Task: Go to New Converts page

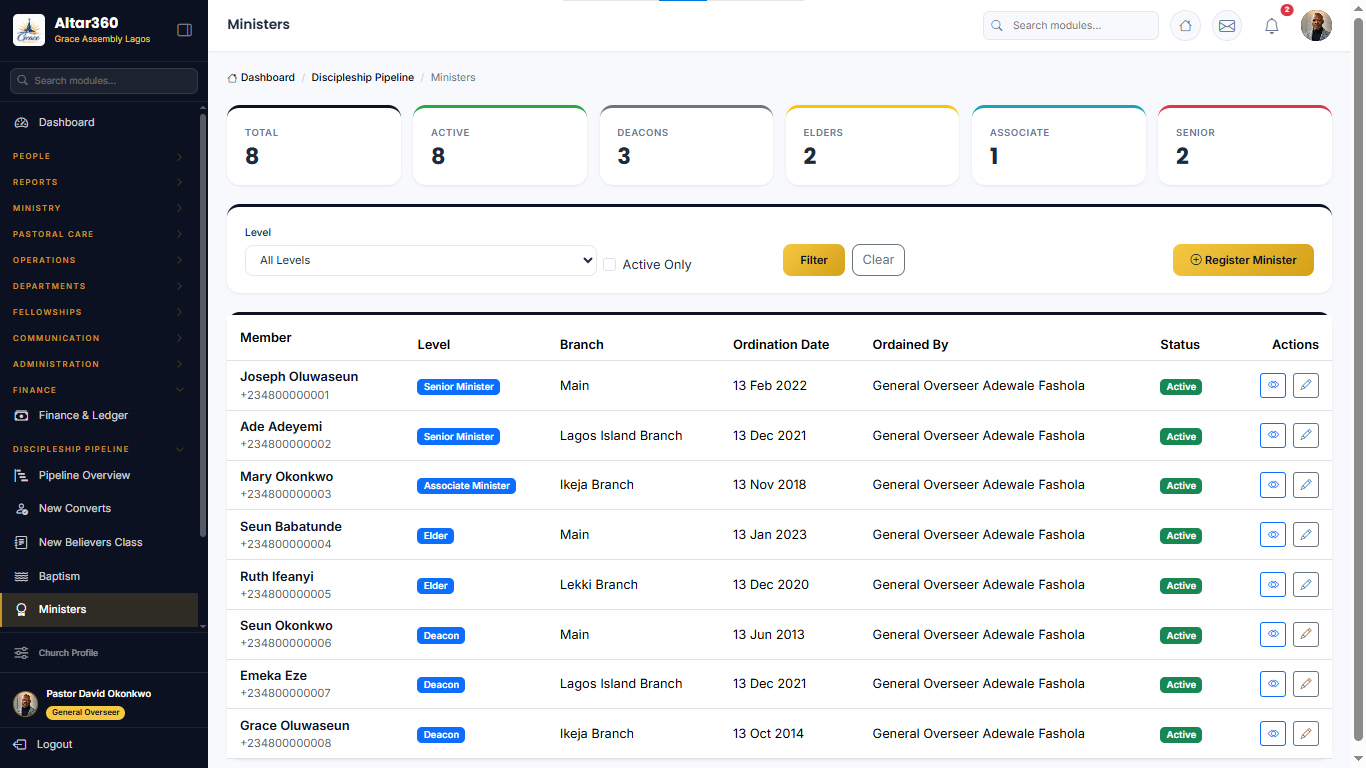Action: click(98, 508)
